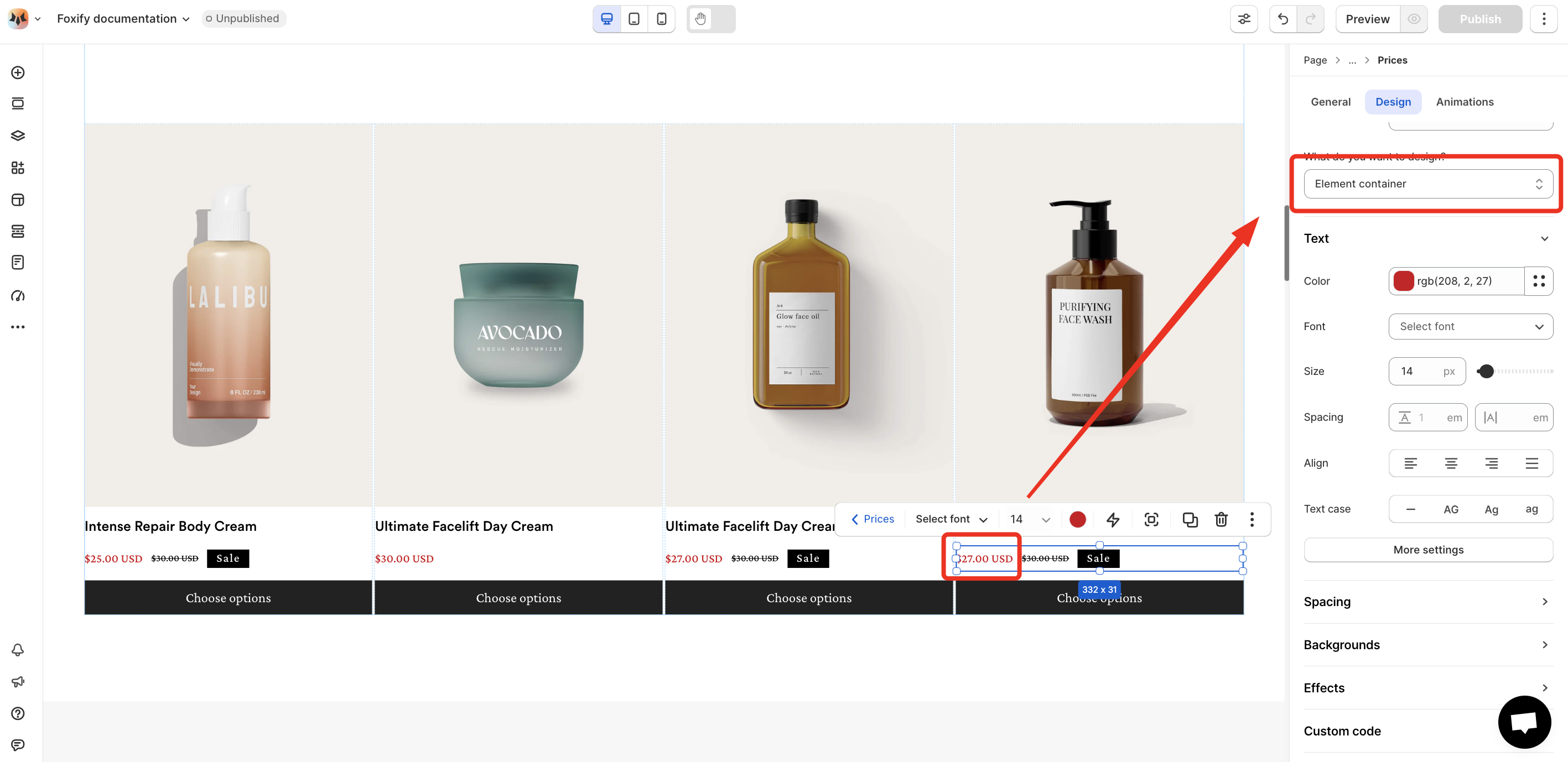Align text center
Viewport: 1568px width, 762px height.
pos(1451,463)
